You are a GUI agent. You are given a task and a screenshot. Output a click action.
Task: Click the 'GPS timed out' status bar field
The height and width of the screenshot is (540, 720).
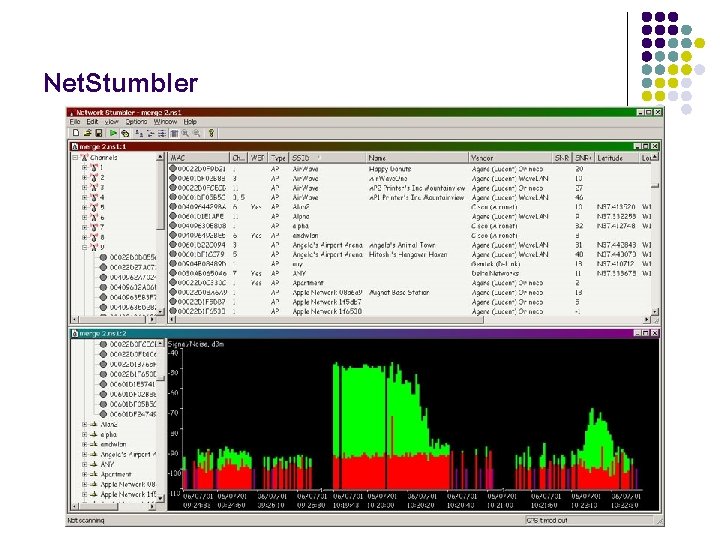click(x=589, y=521)
